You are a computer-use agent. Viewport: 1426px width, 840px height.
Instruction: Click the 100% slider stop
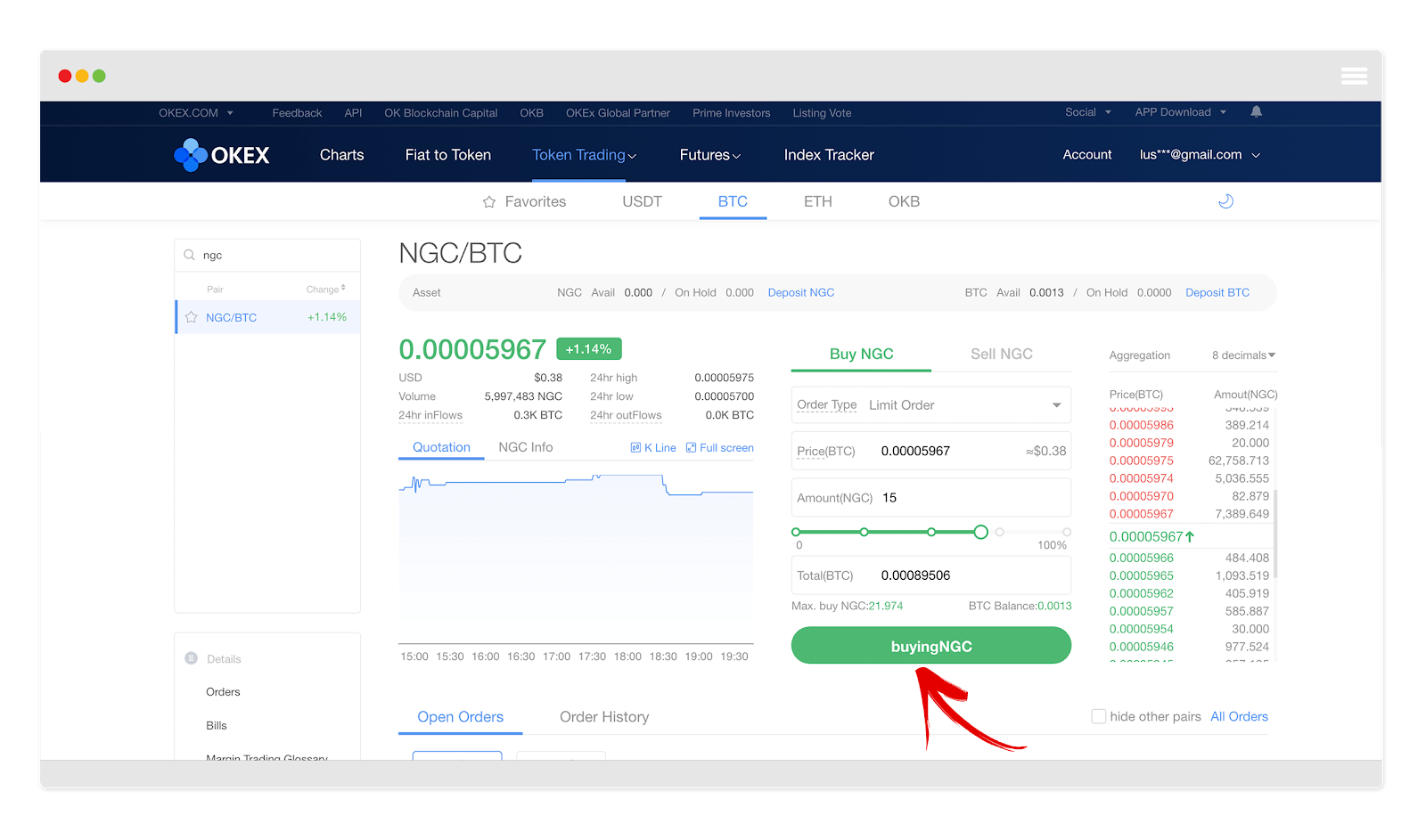(x=1067, y=532)
